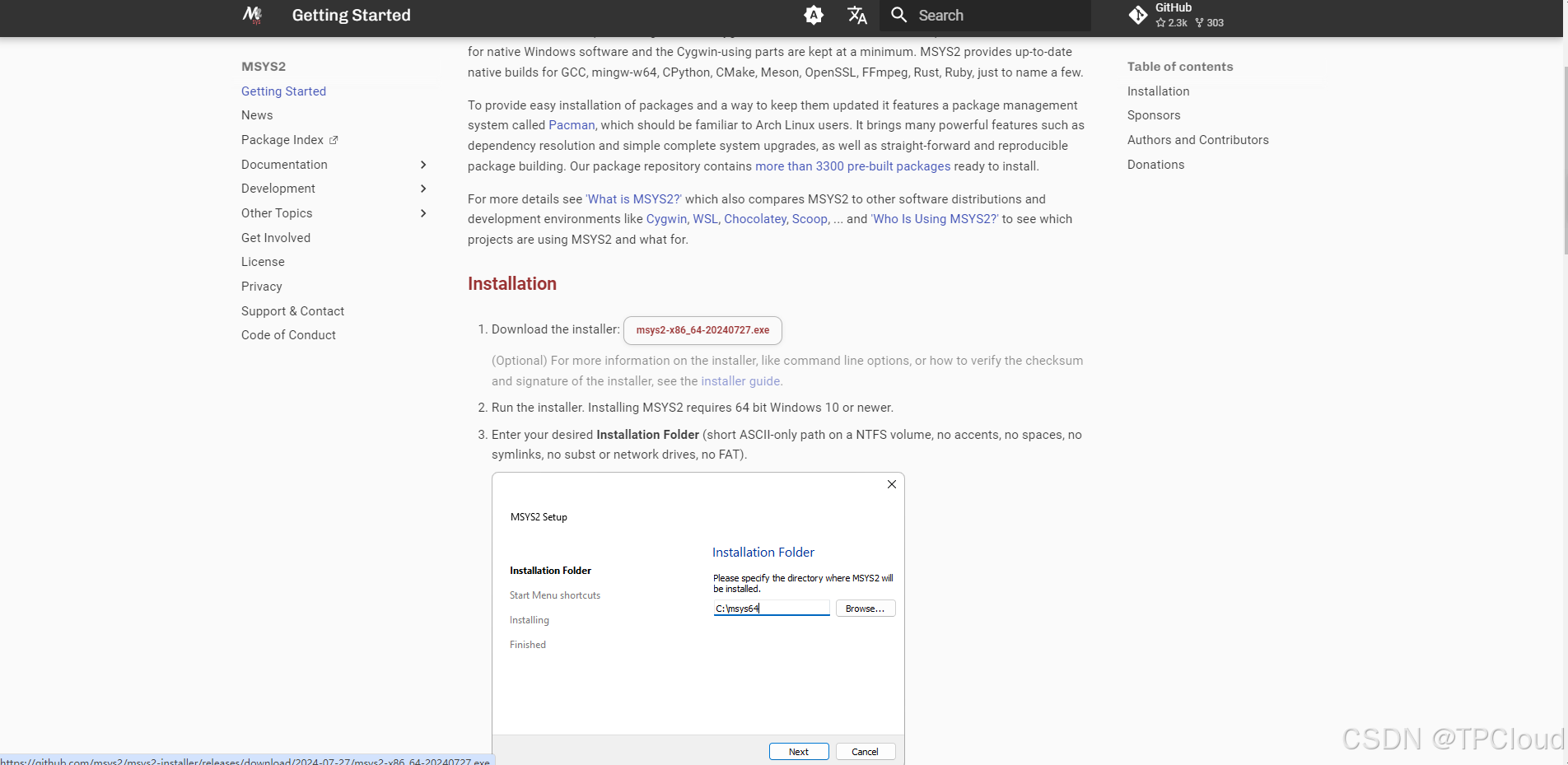Select Getting Started in the sidebar
The image size is (1568, 765).
(283, 91)
